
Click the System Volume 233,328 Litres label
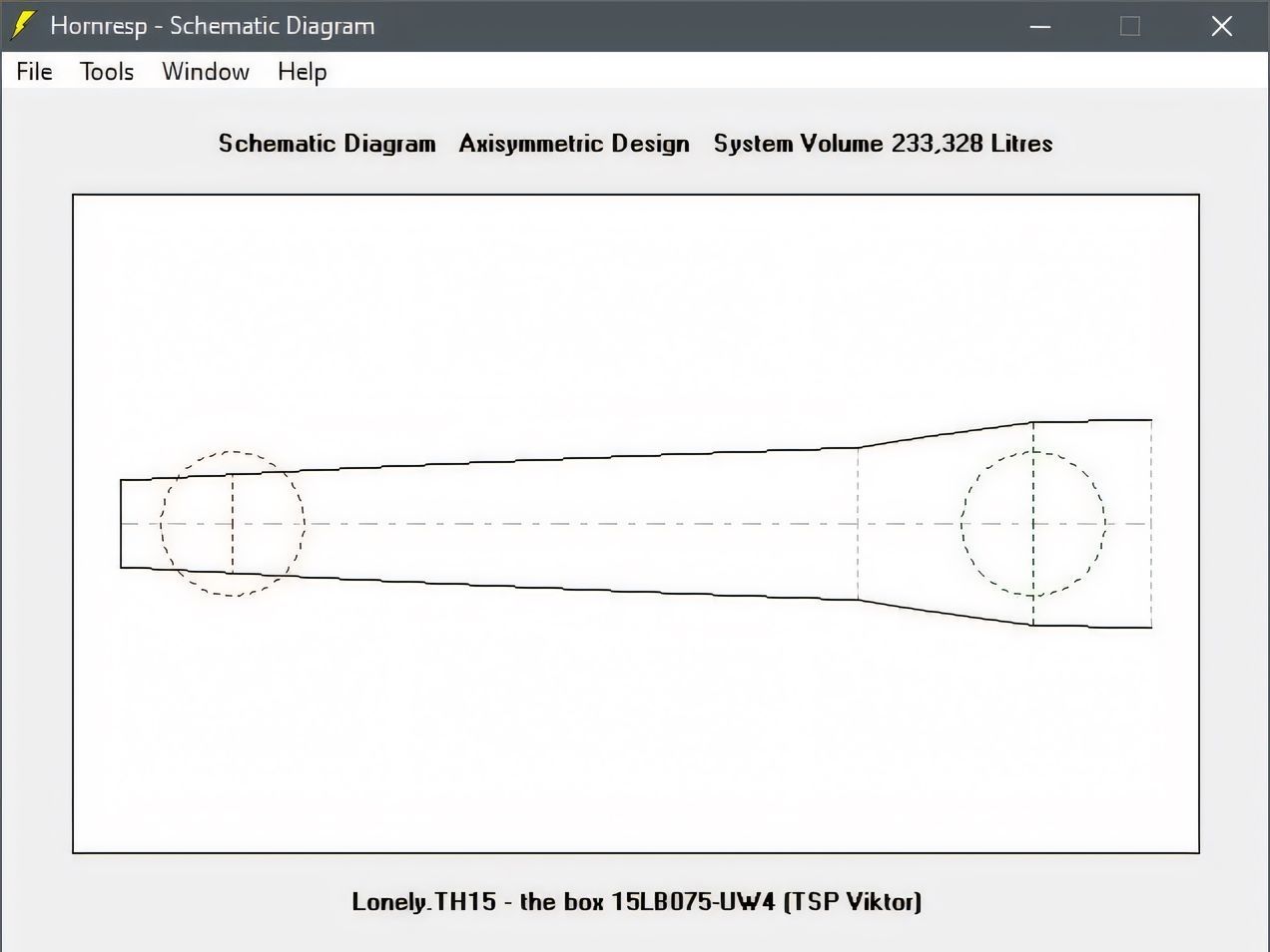pyautogui.click(x=883, y=144)
